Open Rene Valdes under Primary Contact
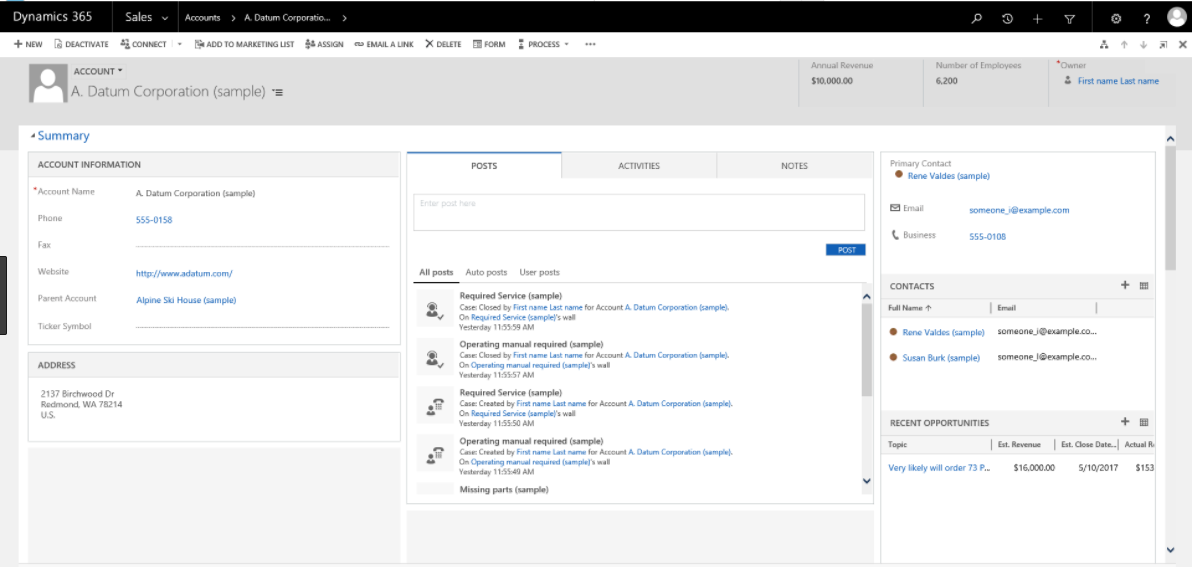This screenshot has height=567, width=1192. click(x=949, y=176)
